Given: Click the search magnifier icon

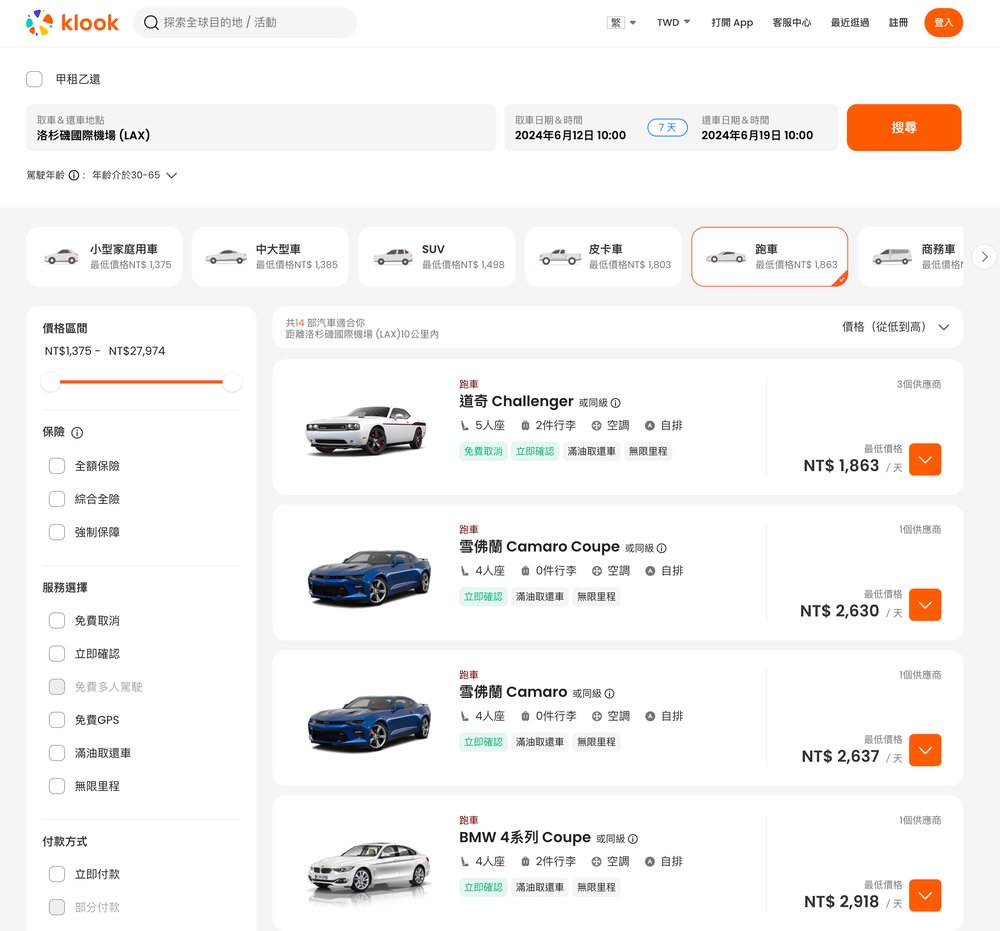Looking at the screenshot, I should 151,22.
